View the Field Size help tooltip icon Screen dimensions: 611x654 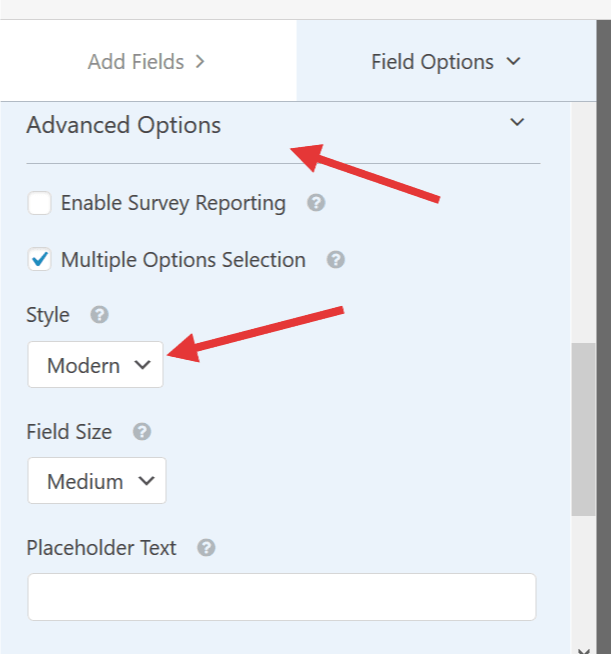pyautogui.click(x=142, y=432)
